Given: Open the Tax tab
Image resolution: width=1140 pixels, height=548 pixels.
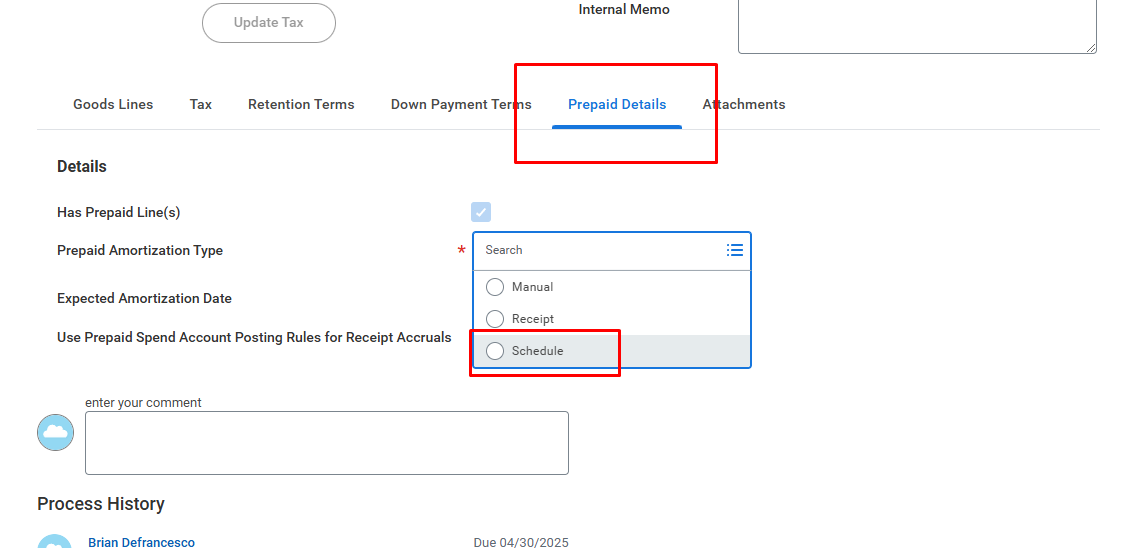Looking at the screenshot, I should 201,104.
